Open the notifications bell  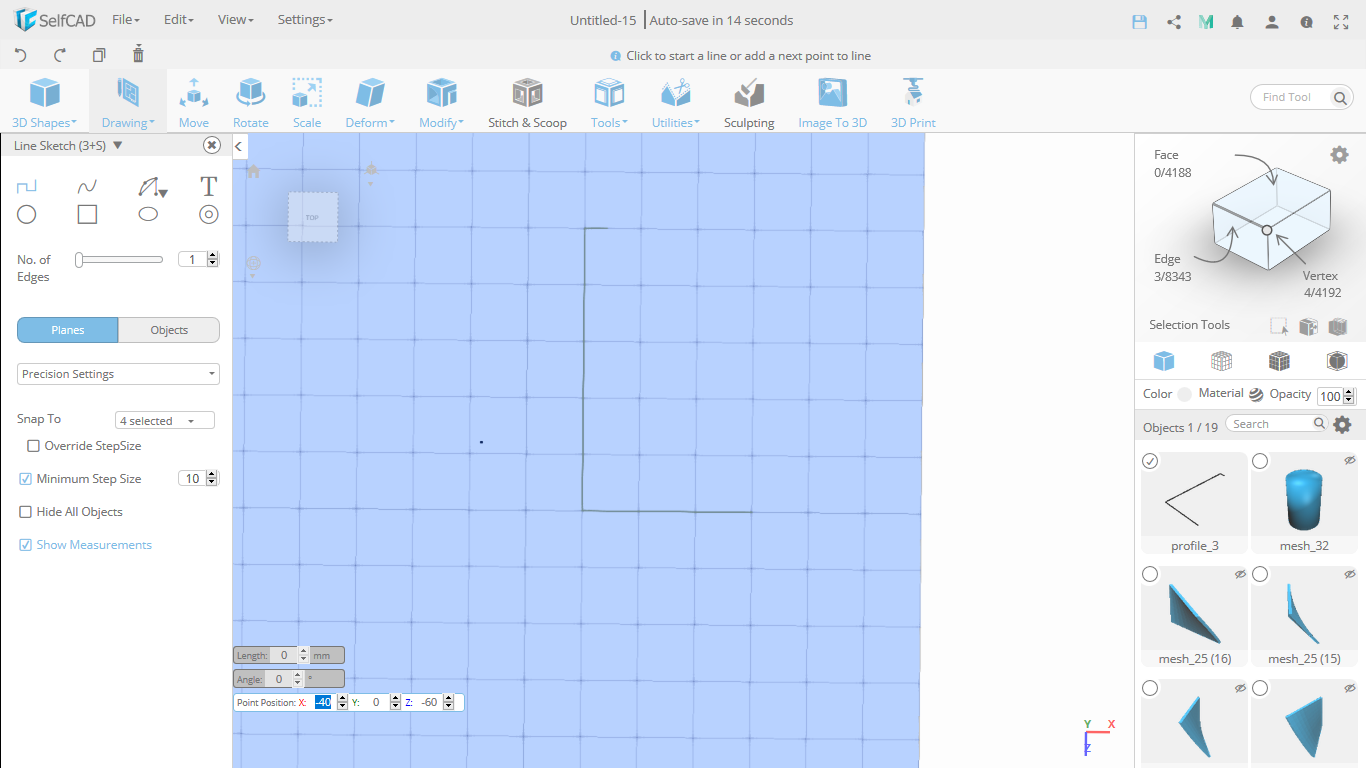point(1238,21)
